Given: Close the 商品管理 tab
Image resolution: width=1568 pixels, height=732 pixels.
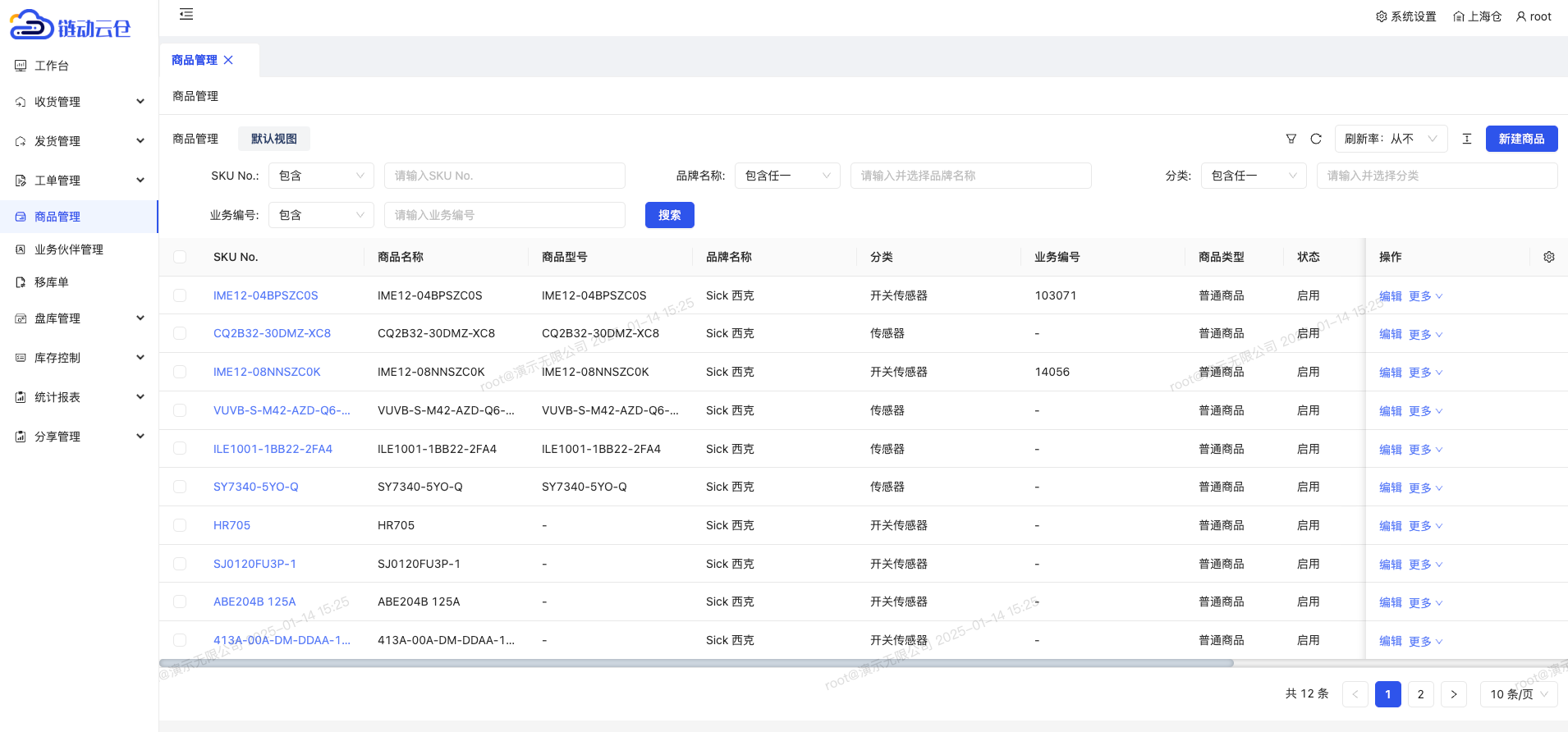Looking at the screenshot, I should [229, 60].
